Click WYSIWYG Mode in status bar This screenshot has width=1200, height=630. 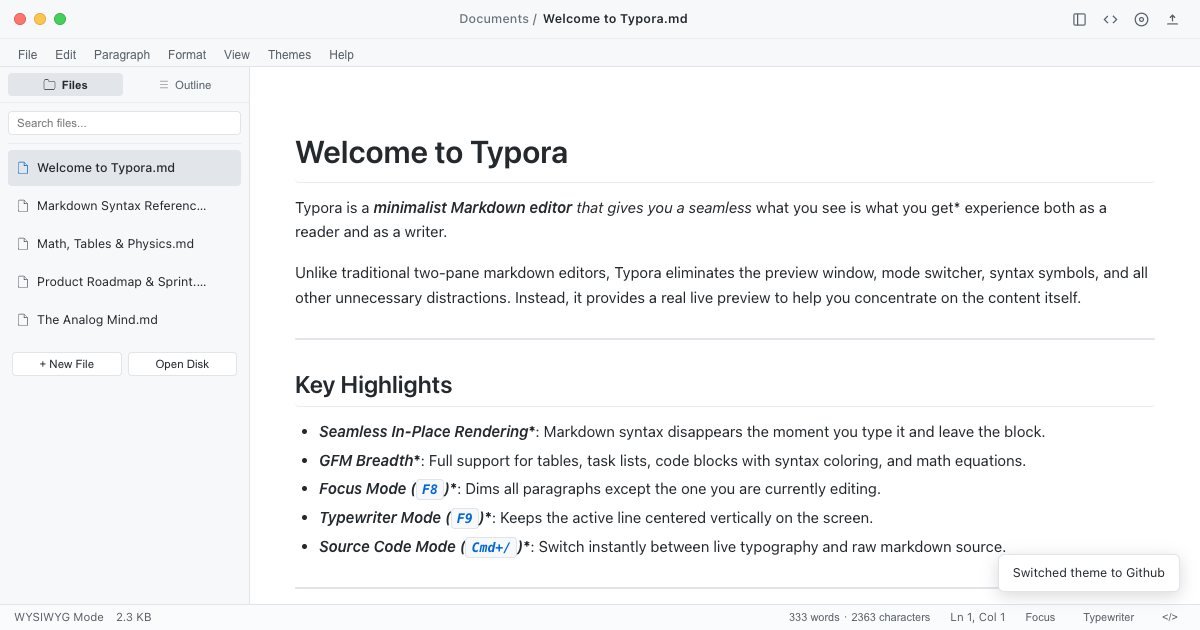[59, 617]
